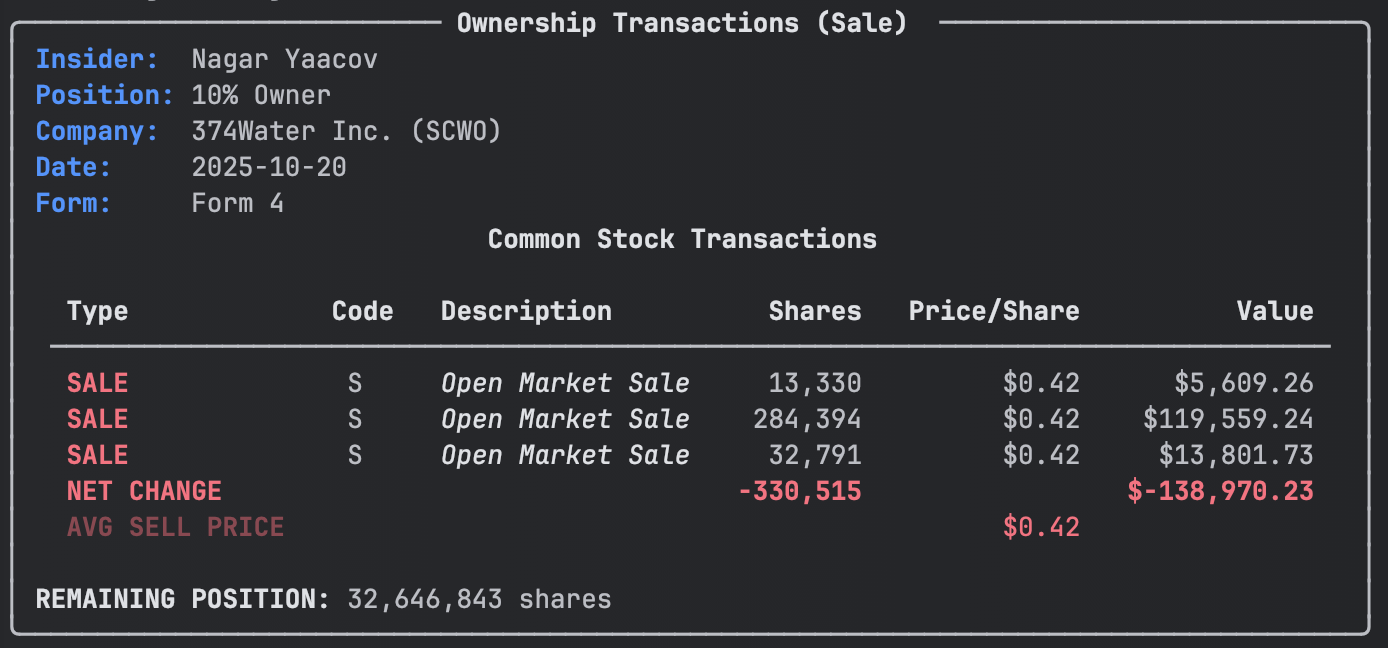Click the "Ownership Transactions (Sale)" panel title
Viewport: 1388px width, 648px height.
pos(681,23)
